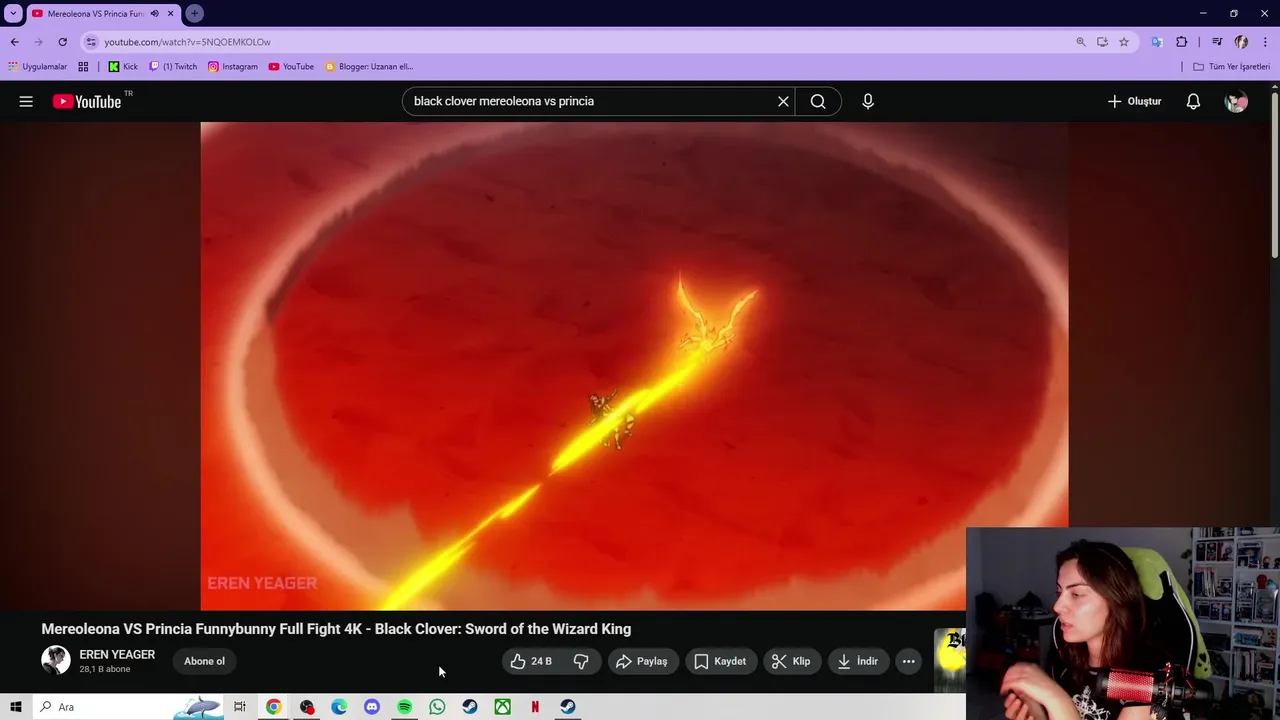Open Google Translate extension icon
This screenshot has width=1280, height=720.
pyautogui.click(x=1157, y=42)
